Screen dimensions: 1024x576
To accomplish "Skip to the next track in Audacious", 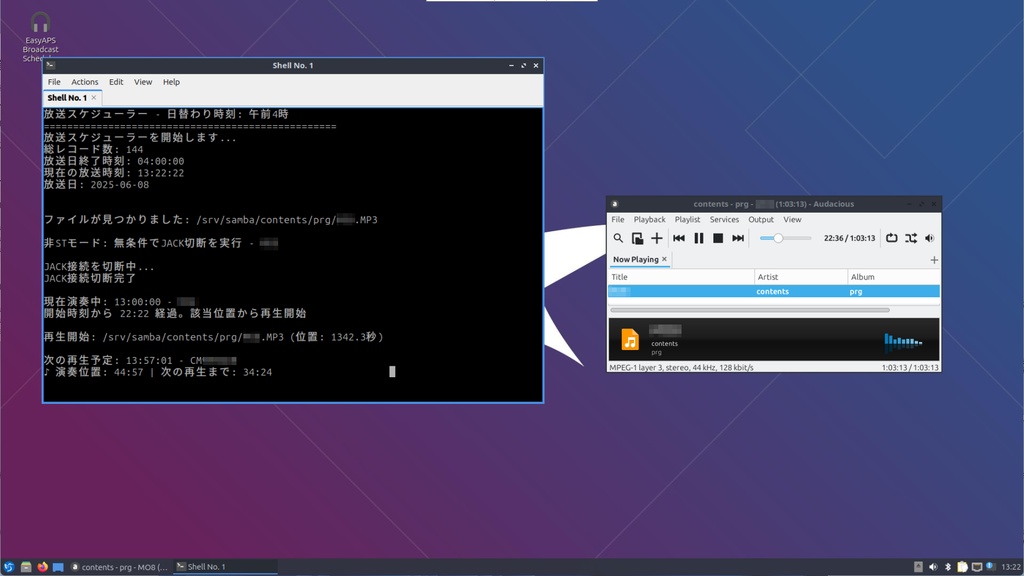I will point(737,238).
